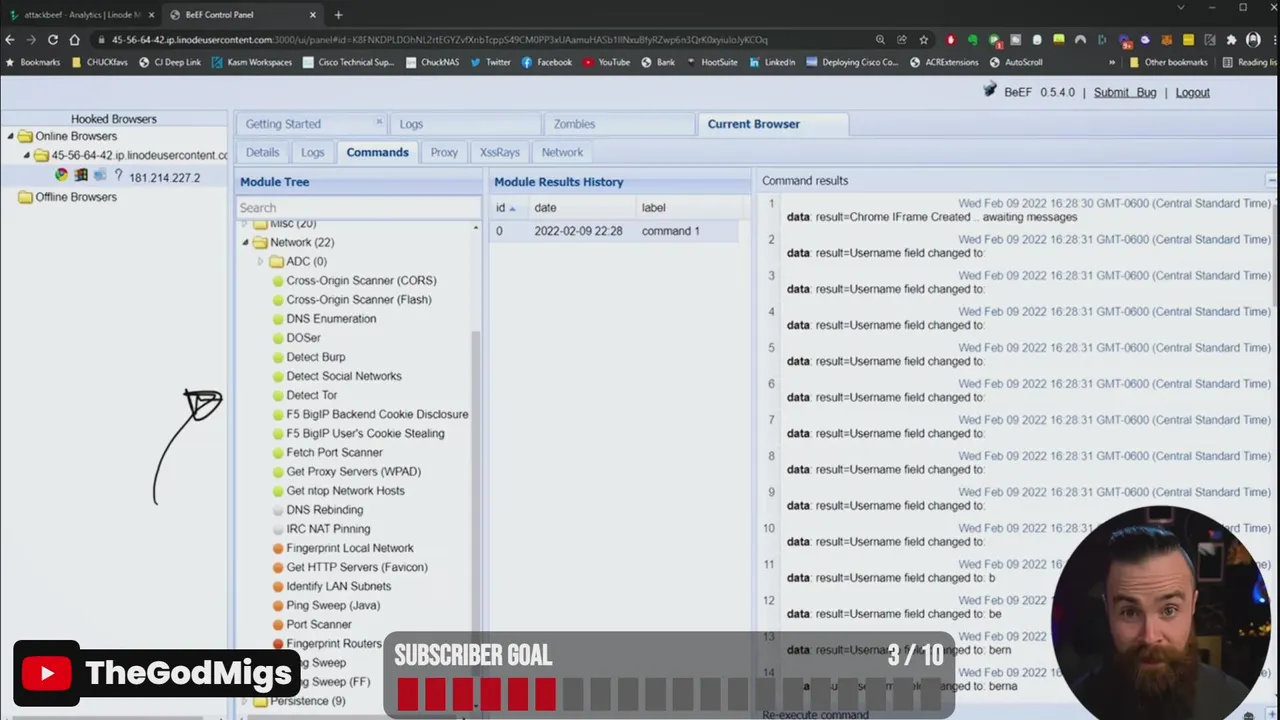Open browser home page icon
This screenshot has width=1280, height=720.
(x=74, y=40)
